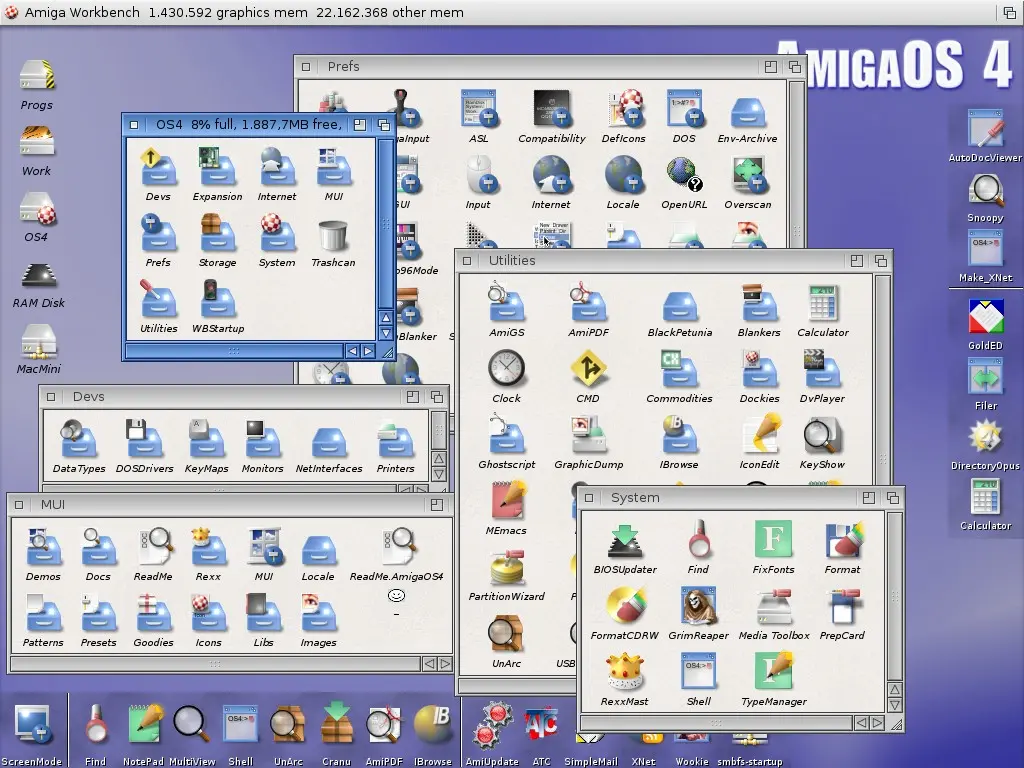The image size is (1024, 768).
Task: Select the System window title bar
Action: pos(700,497)
